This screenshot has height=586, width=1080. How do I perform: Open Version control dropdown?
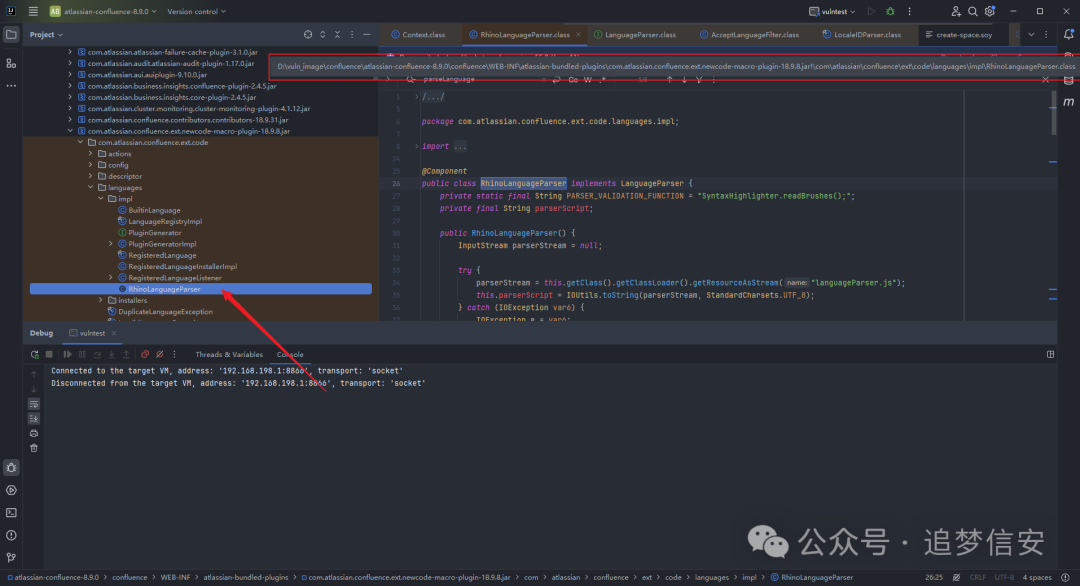[x=196, y=12]
